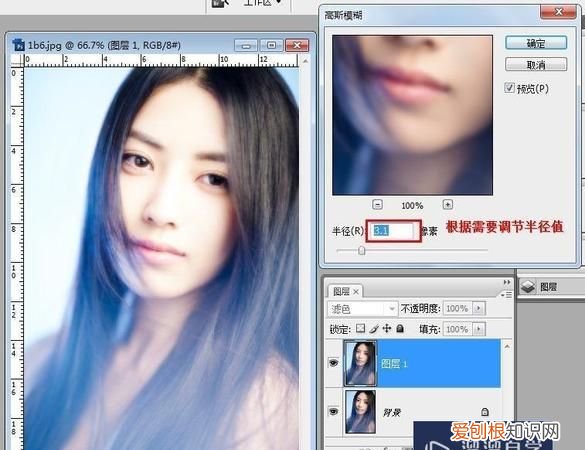Click the radius slider handle
Image resolution: width=585 pixels, height=450 pixels.
point(362,251)
